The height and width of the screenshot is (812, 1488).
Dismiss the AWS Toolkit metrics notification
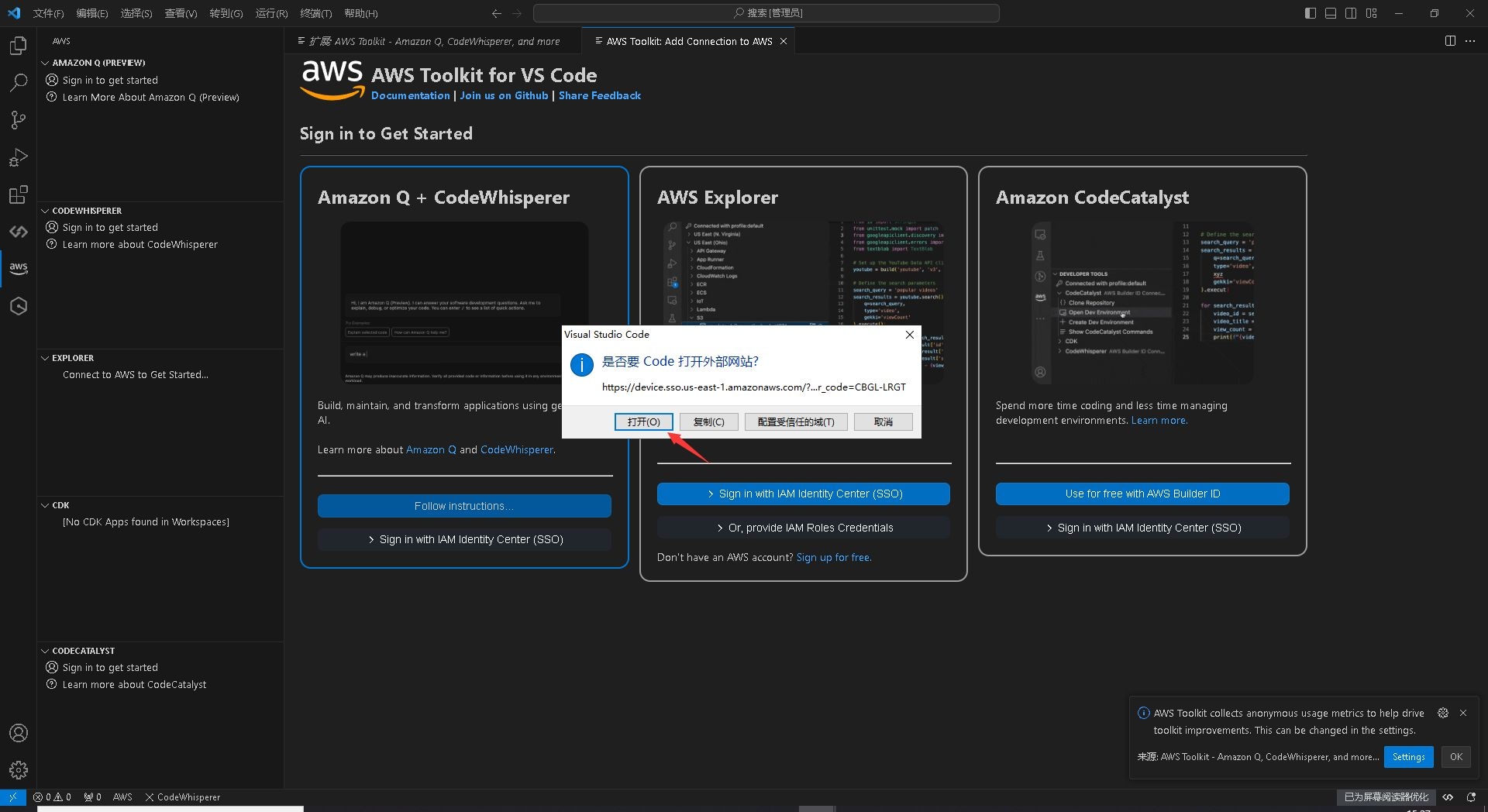1463,713
